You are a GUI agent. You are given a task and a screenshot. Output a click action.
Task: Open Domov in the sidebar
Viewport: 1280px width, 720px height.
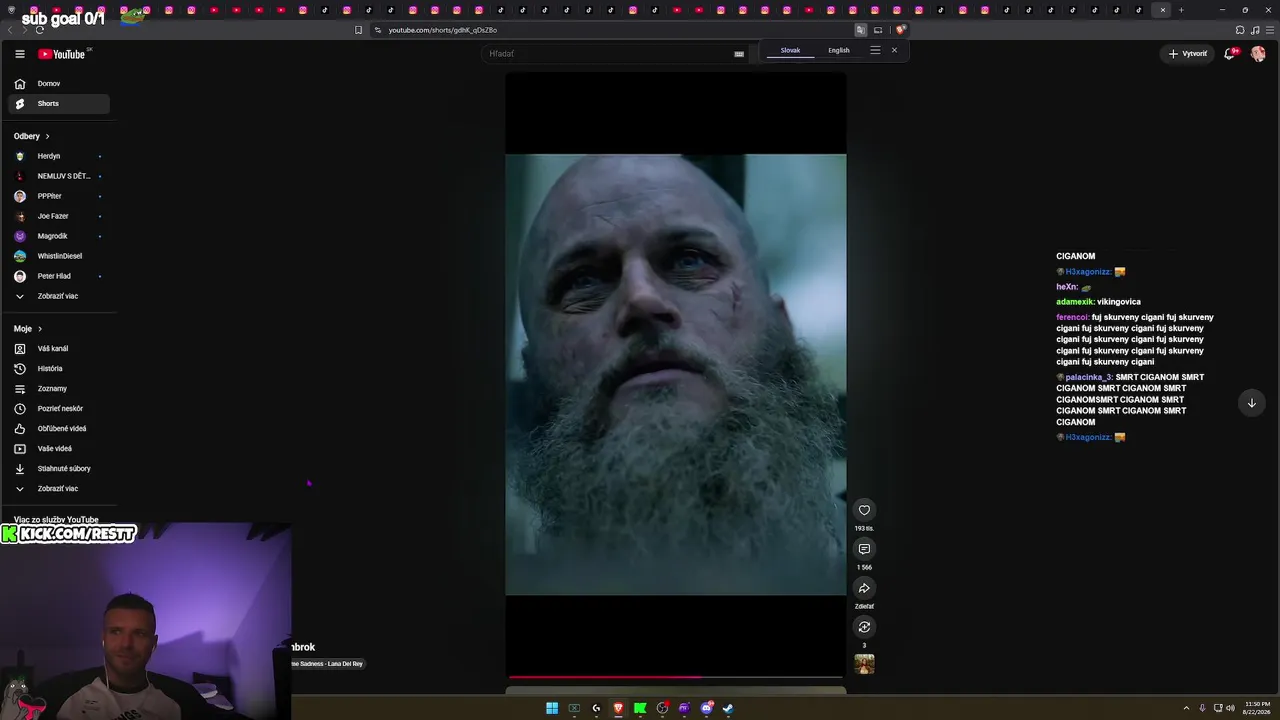(x=60, y=84)
